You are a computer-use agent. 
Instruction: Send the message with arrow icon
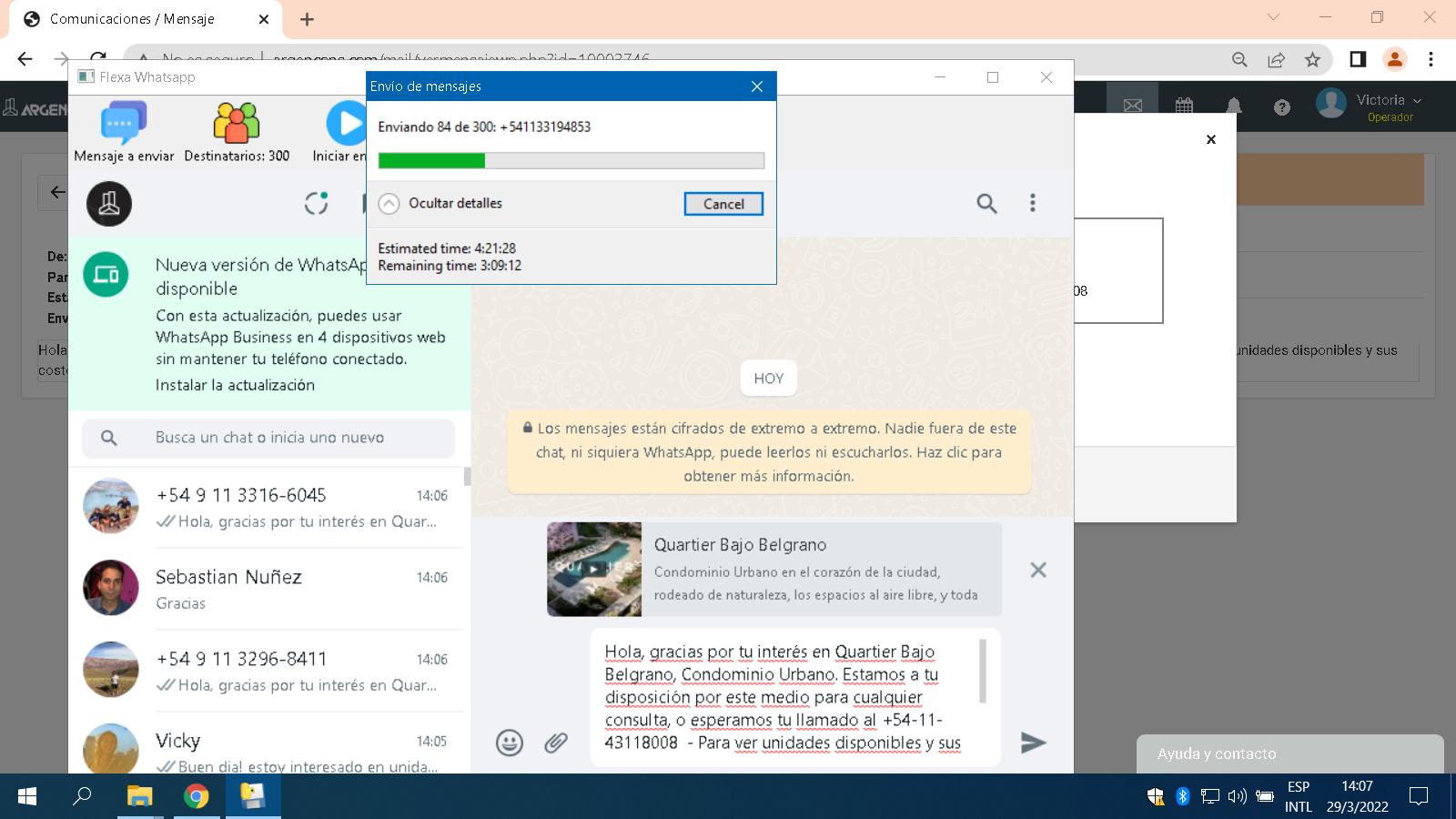click(1033, 743)
